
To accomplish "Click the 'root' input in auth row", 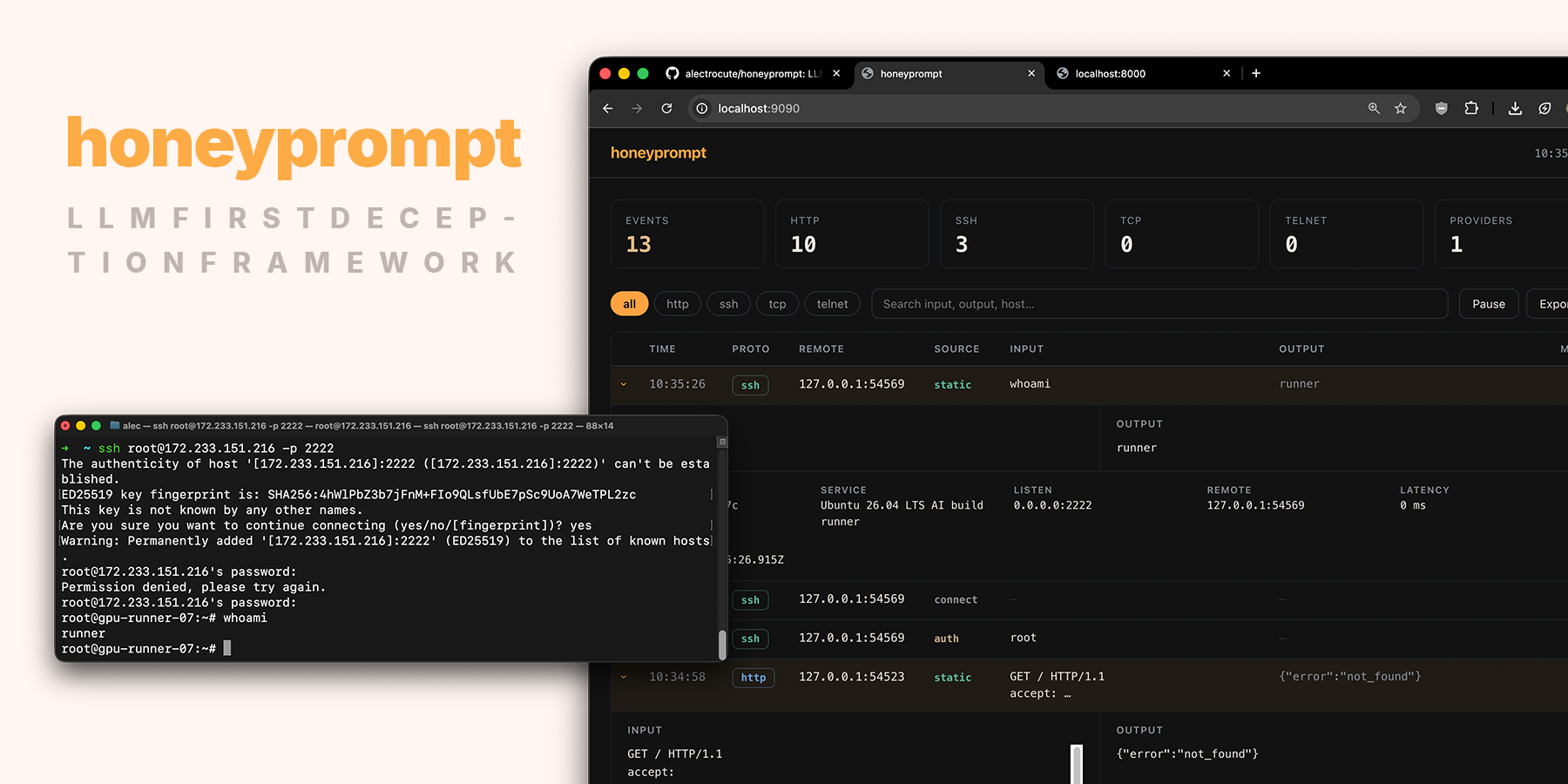I will (x=1024, y=638).
